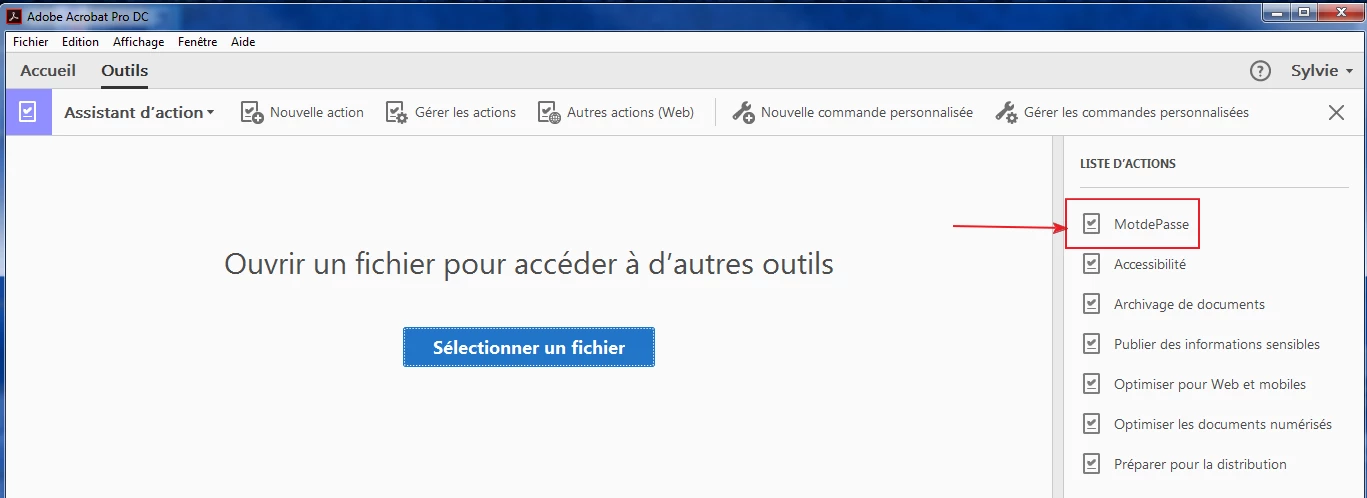This screenshot has height=498, width=1367.
Task: Open the Accessibilité action label
Action: 1150,264
